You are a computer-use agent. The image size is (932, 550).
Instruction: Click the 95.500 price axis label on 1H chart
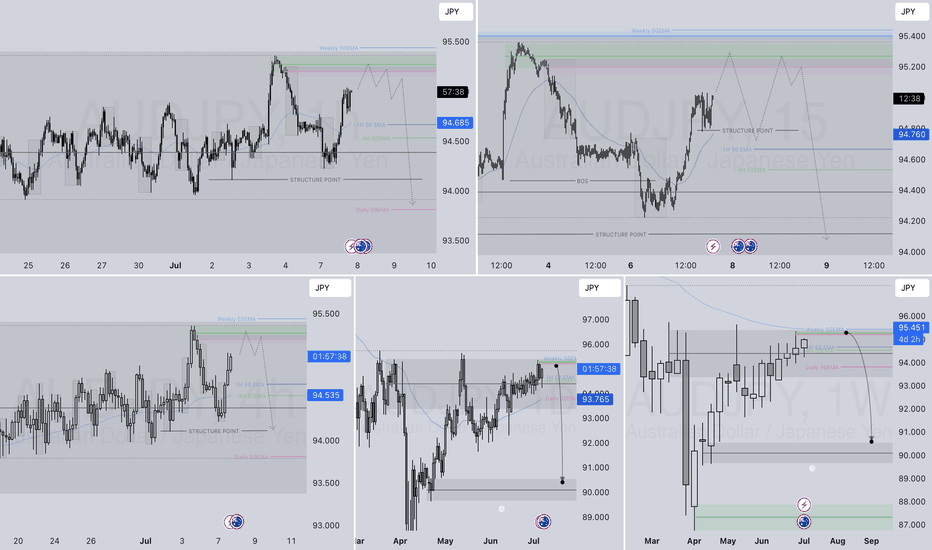(x=455, y=42)
